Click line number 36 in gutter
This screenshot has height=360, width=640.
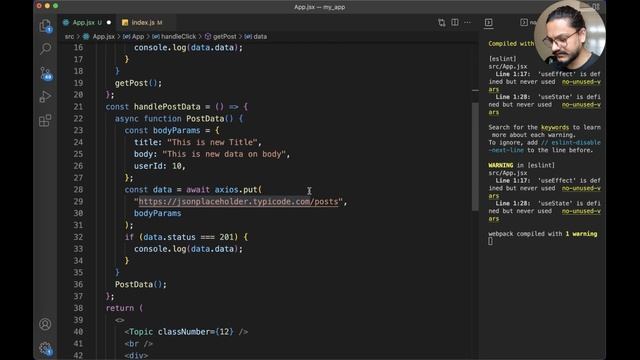pos(78,284)
